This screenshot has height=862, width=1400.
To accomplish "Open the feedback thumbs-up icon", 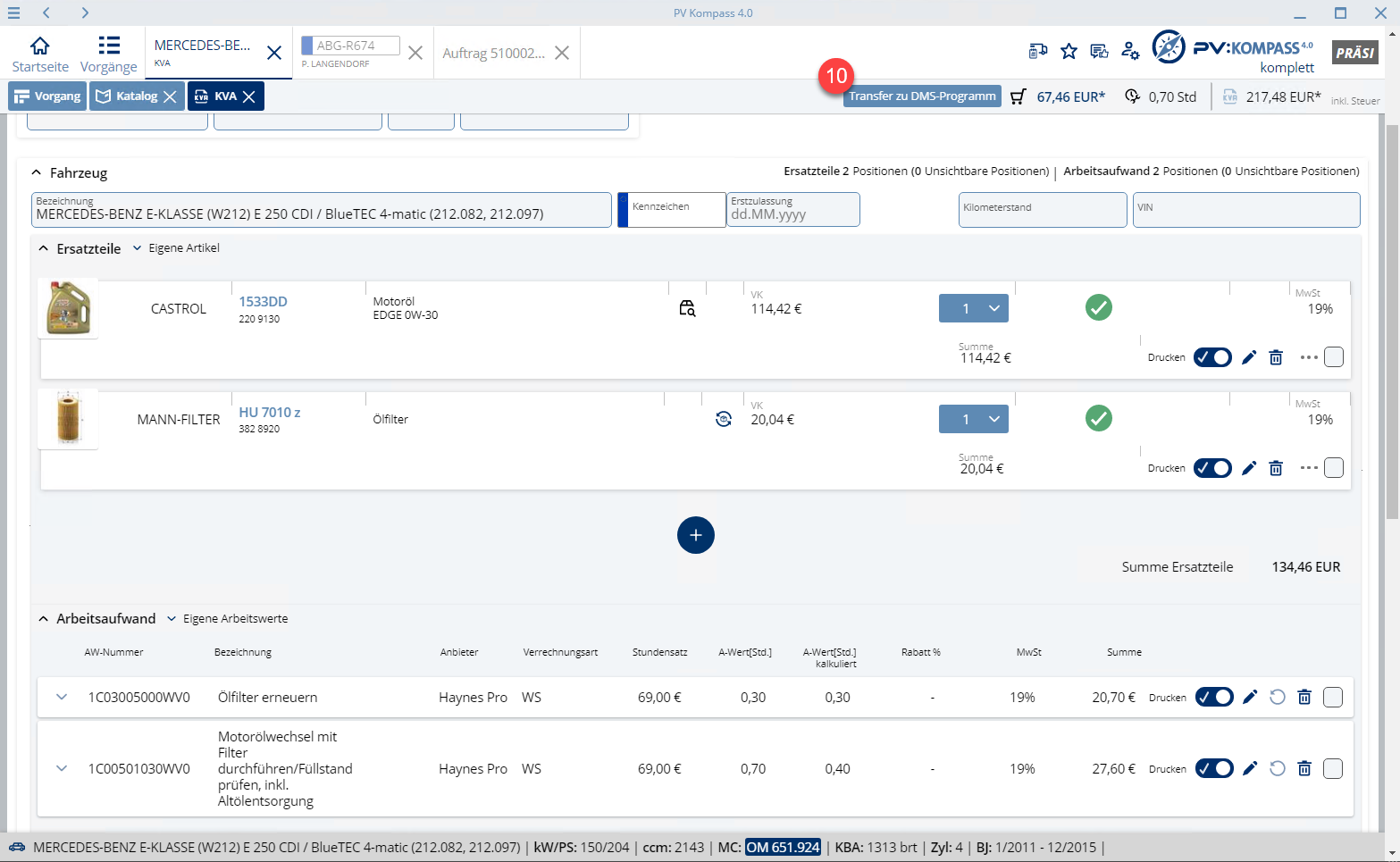I will 1099,51.
